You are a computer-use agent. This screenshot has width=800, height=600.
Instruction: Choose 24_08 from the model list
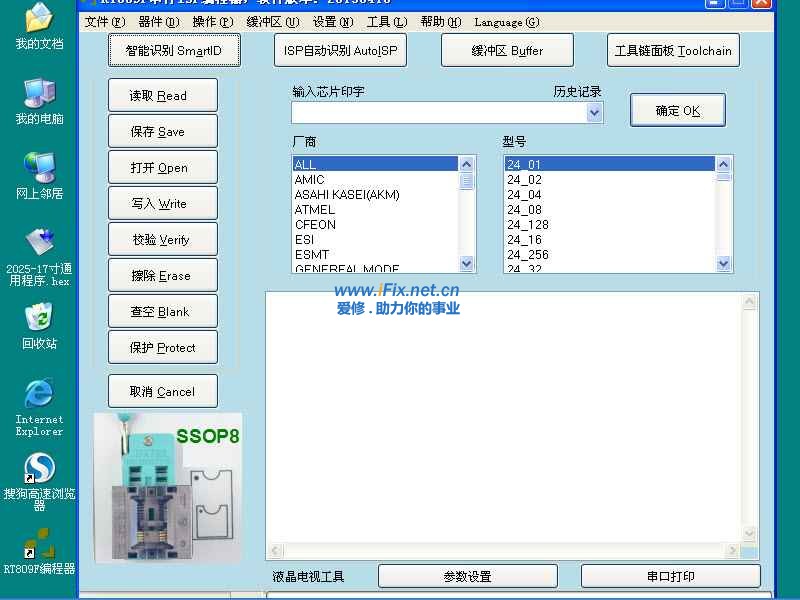(525, 210)
